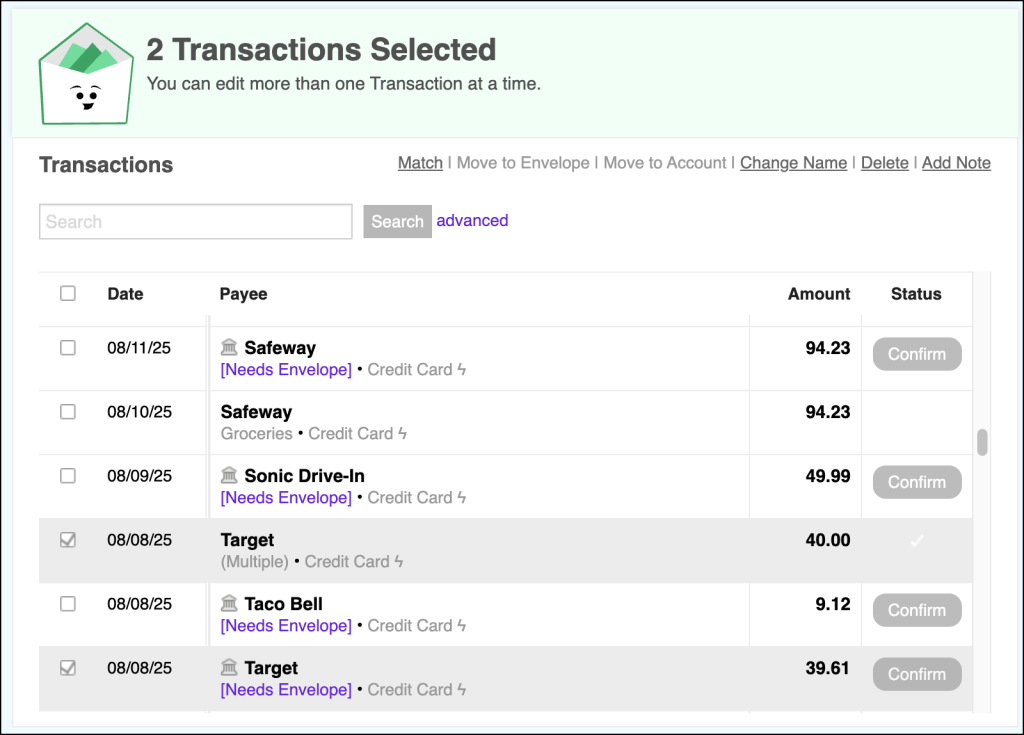The height and width of the screenshot is (735, 1024).
Task: Check the Sonic Drive-In transaction checkbox
Action: 68,476
